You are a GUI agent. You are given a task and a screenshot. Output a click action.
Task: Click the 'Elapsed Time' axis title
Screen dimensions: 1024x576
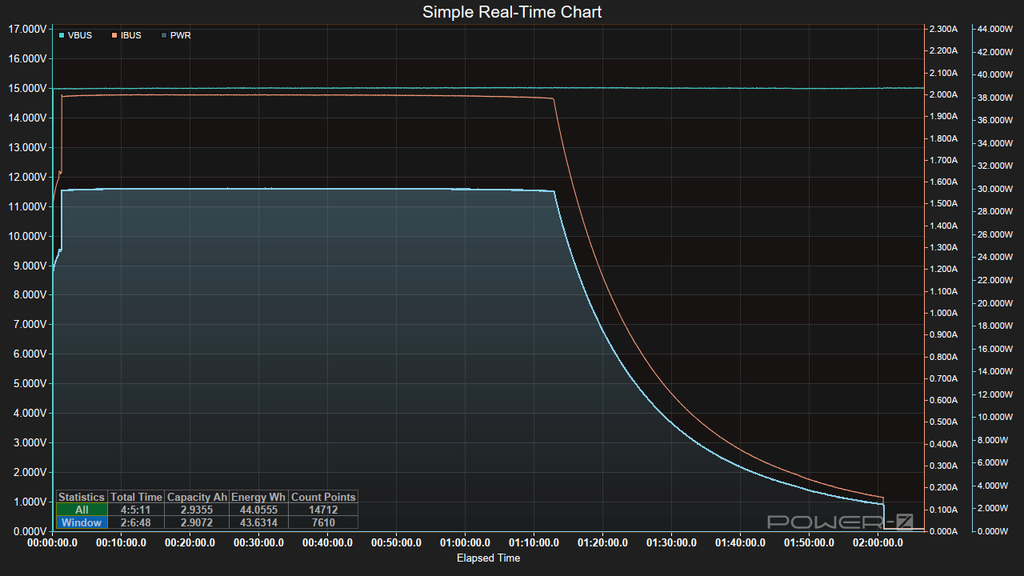click(488, 558)
